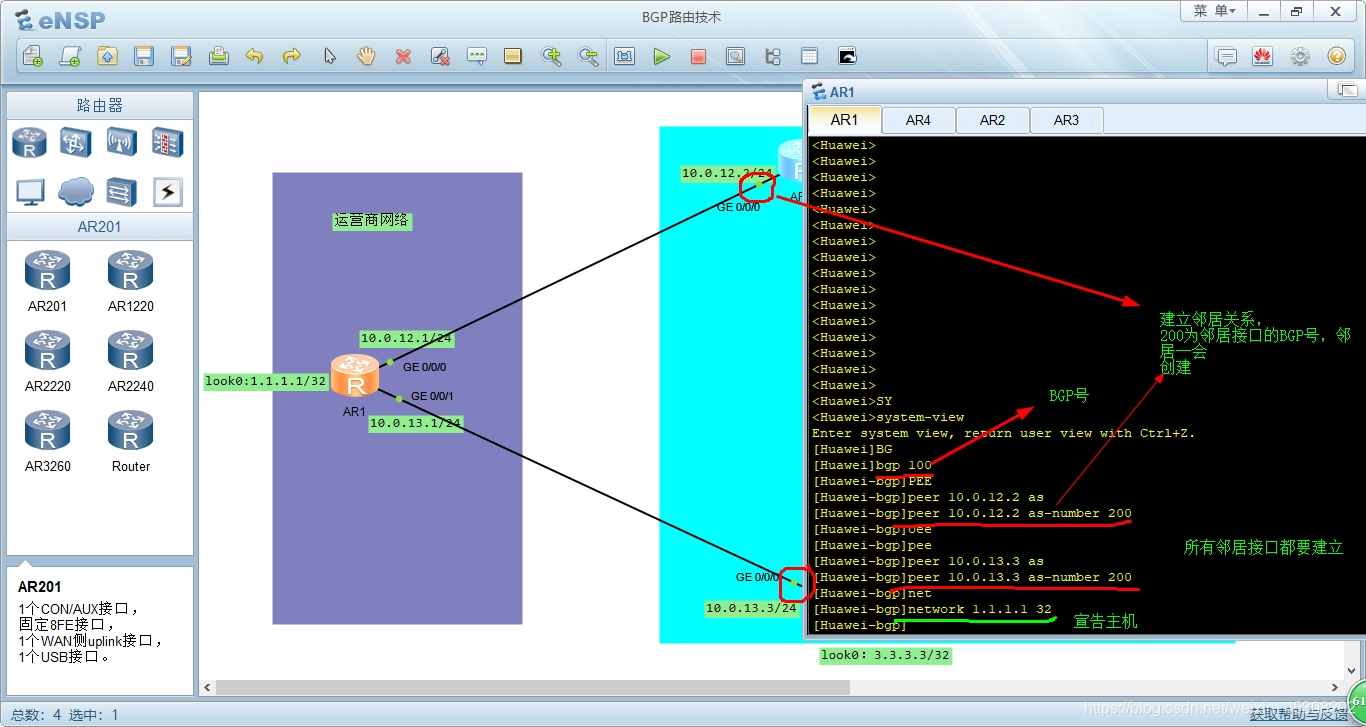Screen dimensions: 1366x727
Task: Start devices with green play button
Action: 661,56
